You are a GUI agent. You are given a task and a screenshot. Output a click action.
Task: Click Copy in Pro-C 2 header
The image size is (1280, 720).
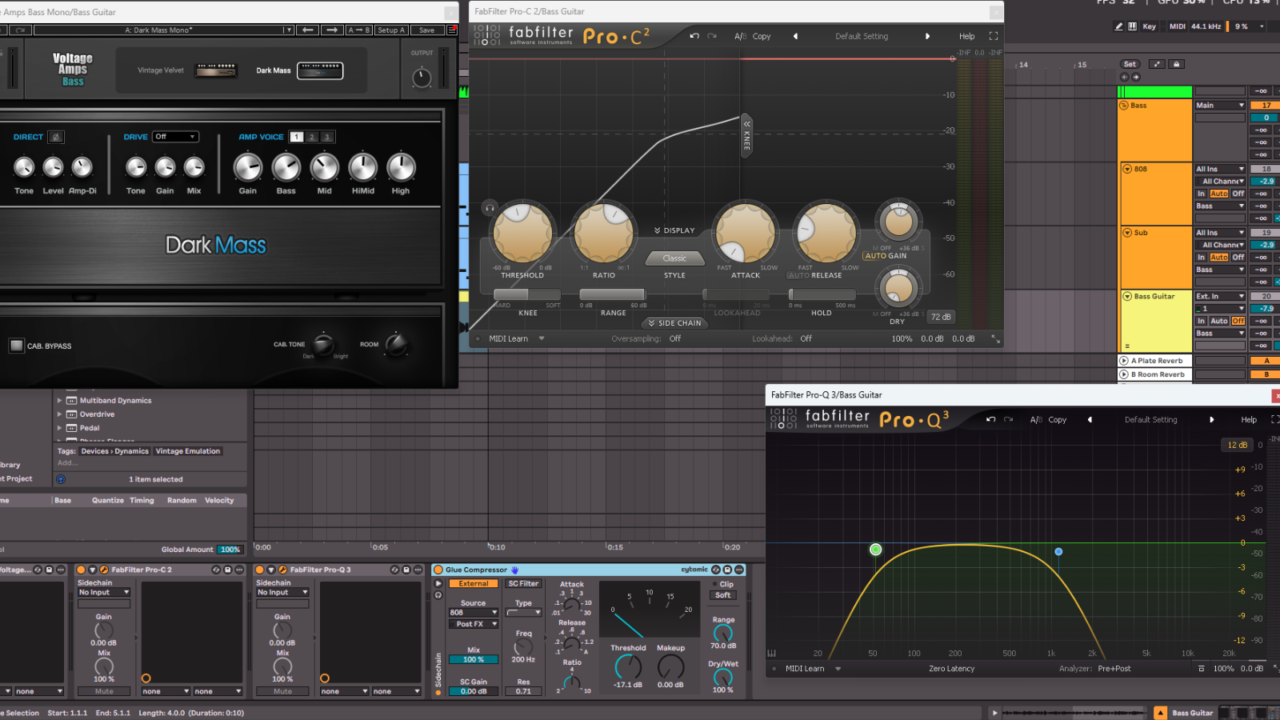click(762, 36)
